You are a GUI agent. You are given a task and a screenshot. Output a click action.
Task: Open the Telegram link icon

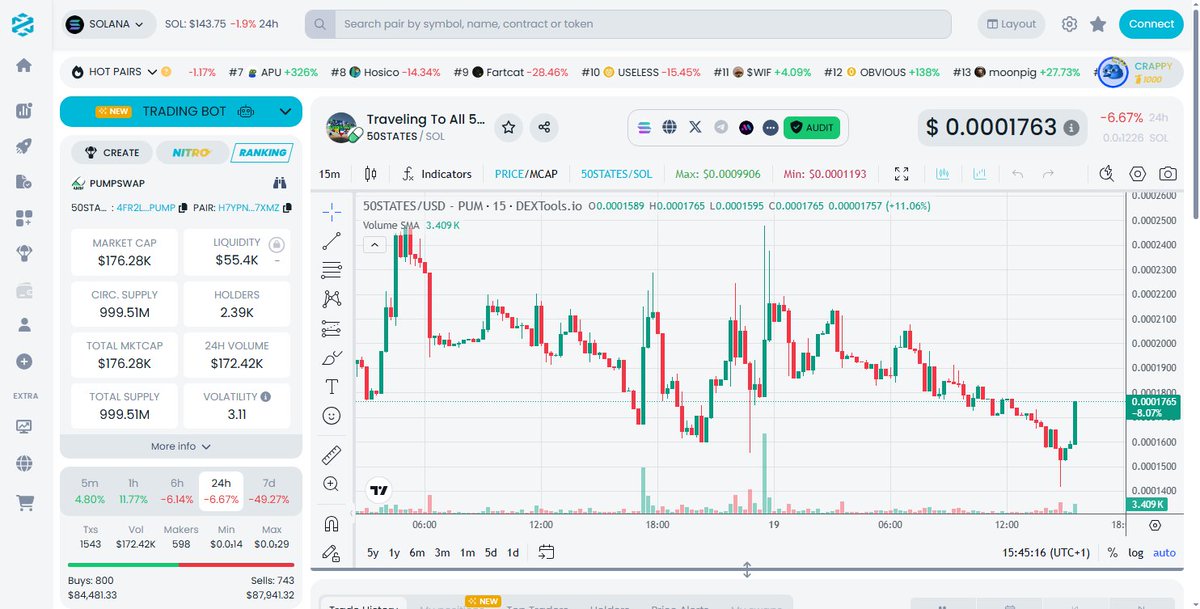(721, 127)
